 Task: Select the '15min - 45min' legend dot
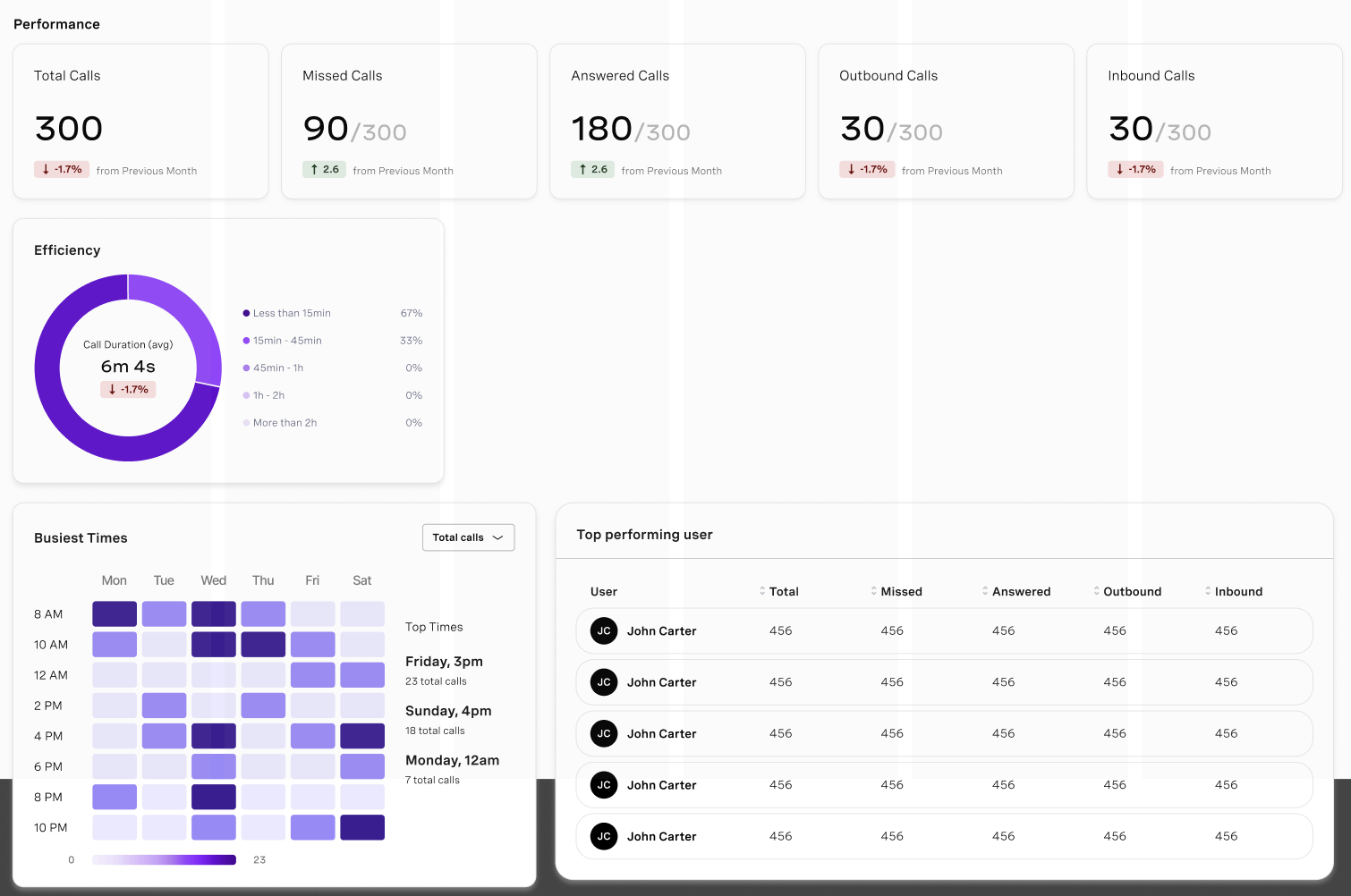[x=246, y=341]
